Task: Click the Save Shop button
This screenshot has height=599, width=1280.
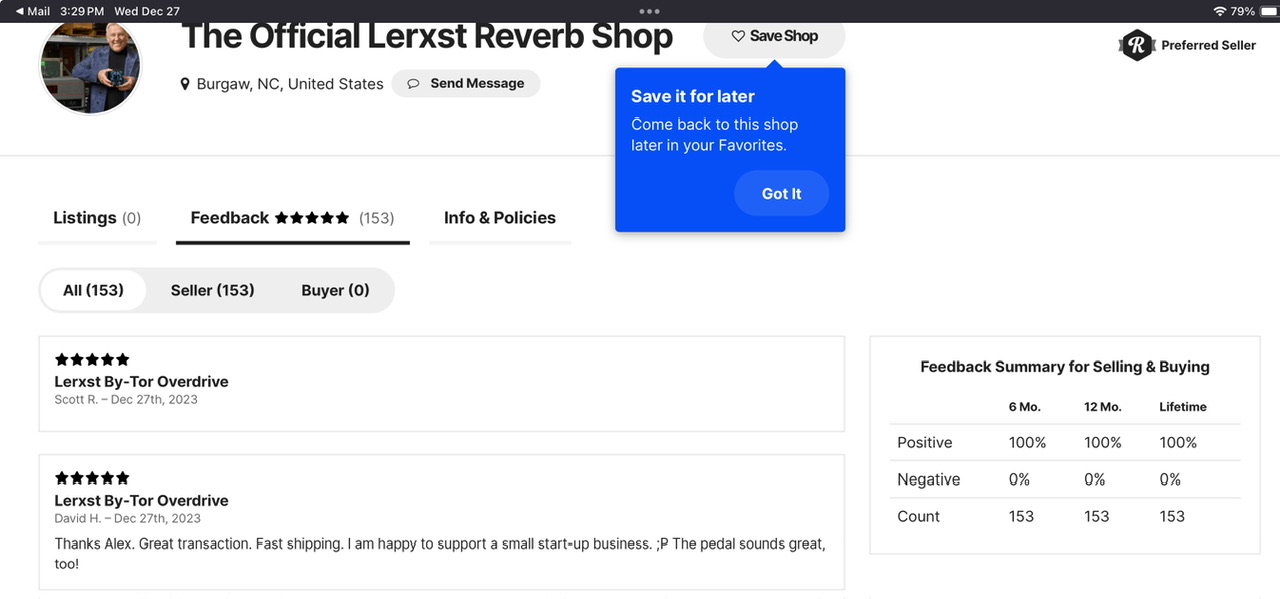Action: [774, 36]
